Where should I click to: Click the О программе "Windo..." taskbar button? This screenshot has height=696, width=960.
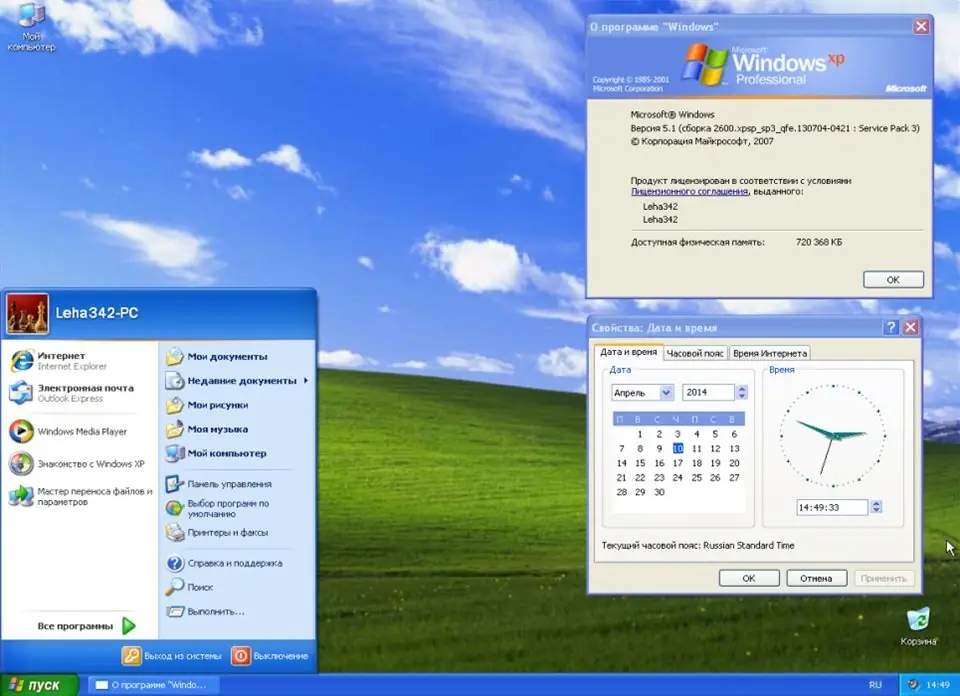point(154,685)
